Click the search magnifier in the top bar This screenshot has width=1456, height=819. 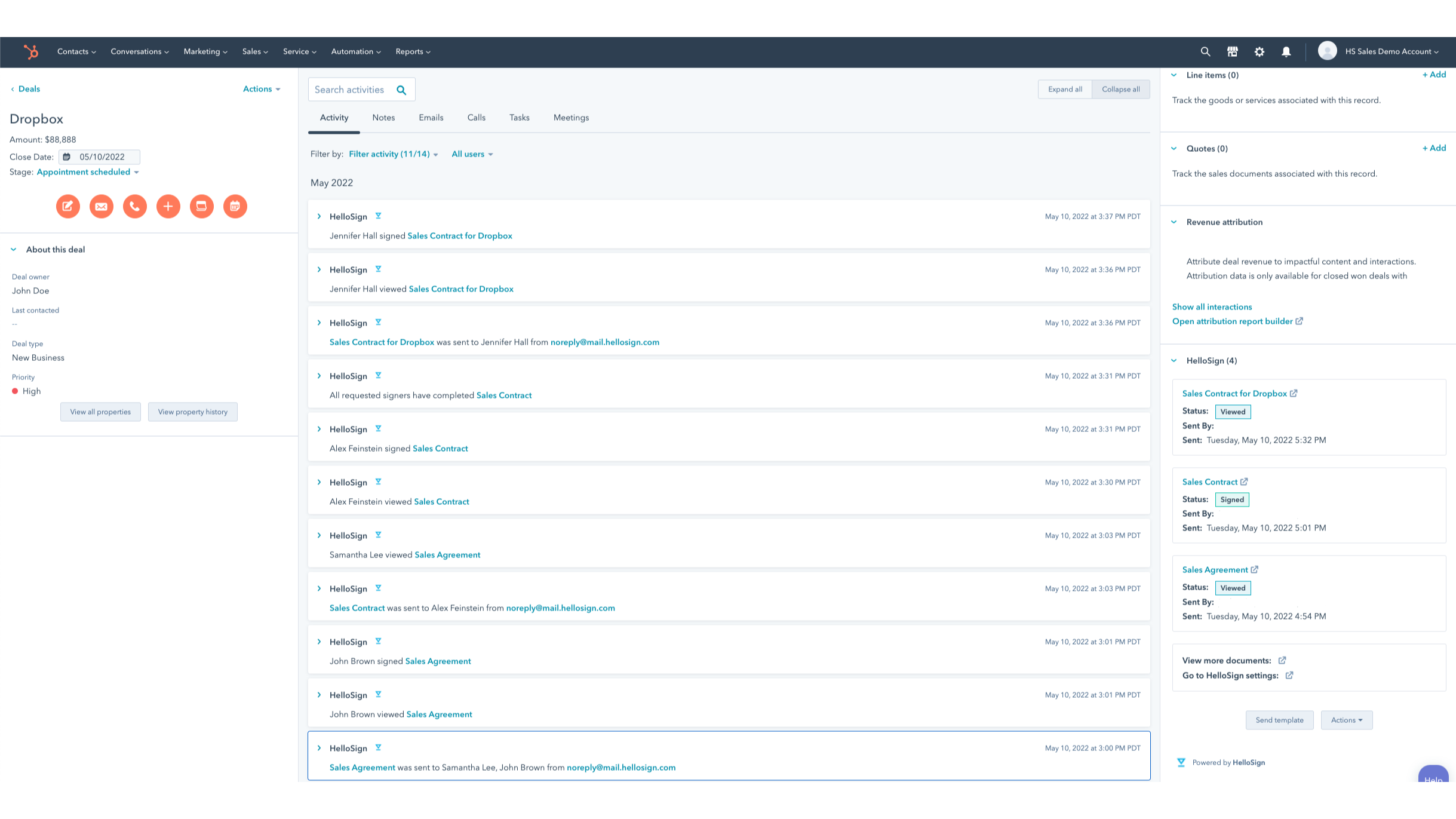pyautogui.click(x=1205, y=51)
